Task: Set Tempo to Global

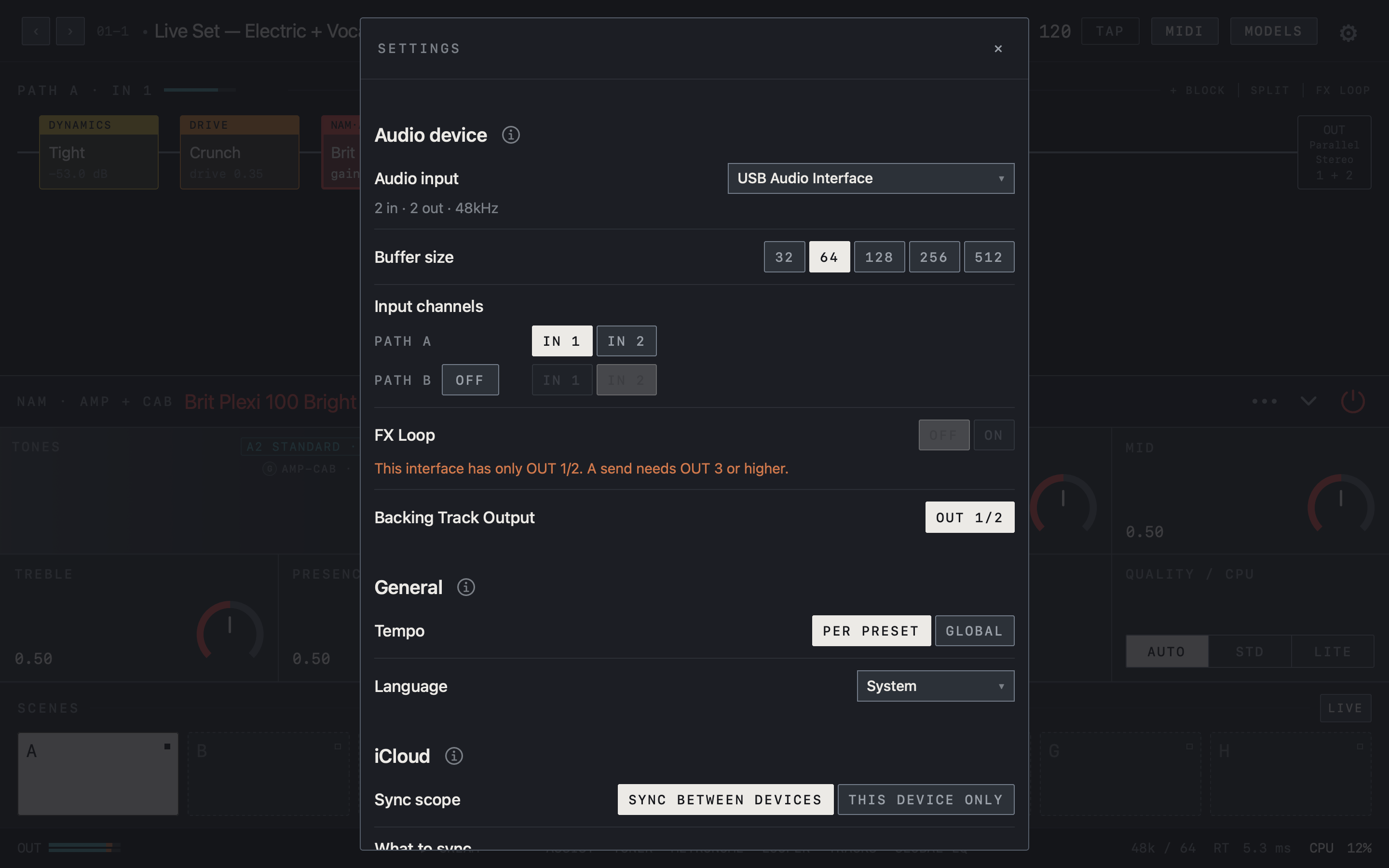Action: coord(974,631)
